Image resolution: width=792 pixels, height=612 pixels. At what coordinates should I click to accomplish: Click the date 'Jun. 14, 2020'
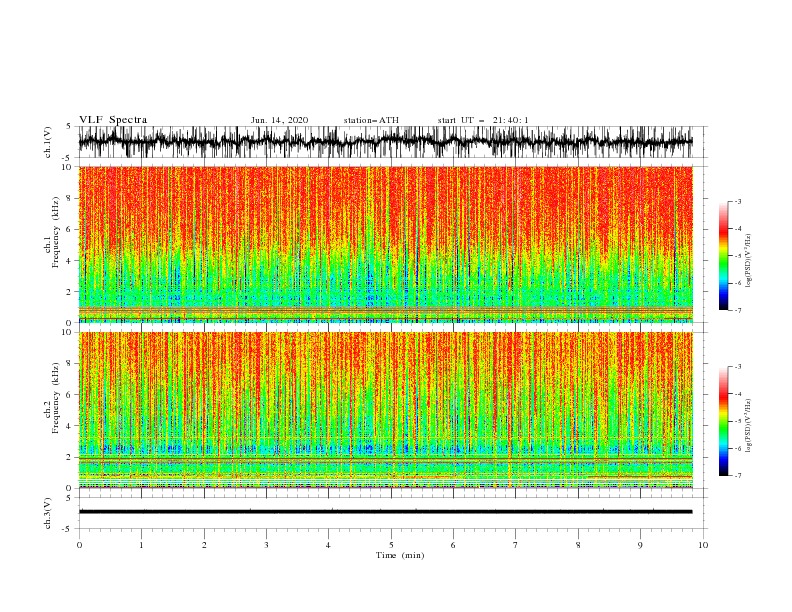(279, 120)
